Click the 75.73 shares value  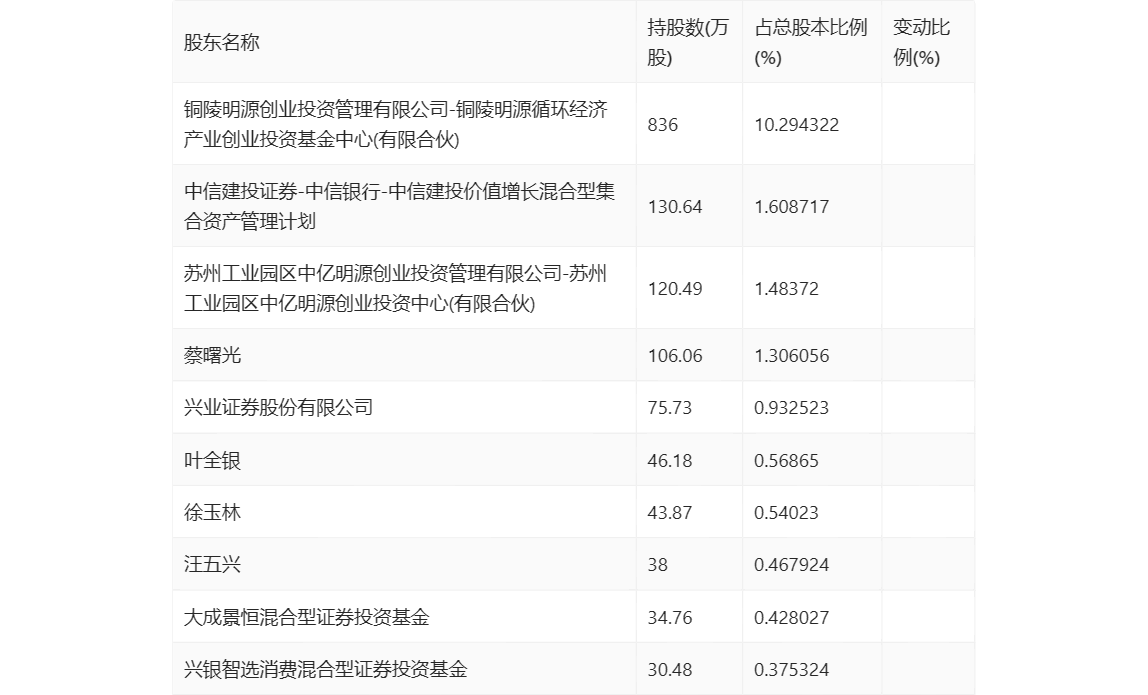pyautogui.click(x=669, y=408)
